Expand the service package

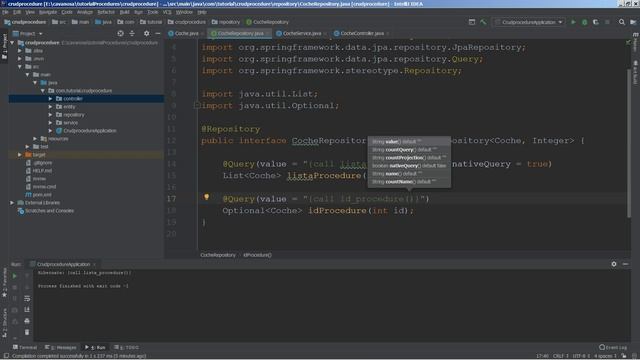tap(50, 122)
